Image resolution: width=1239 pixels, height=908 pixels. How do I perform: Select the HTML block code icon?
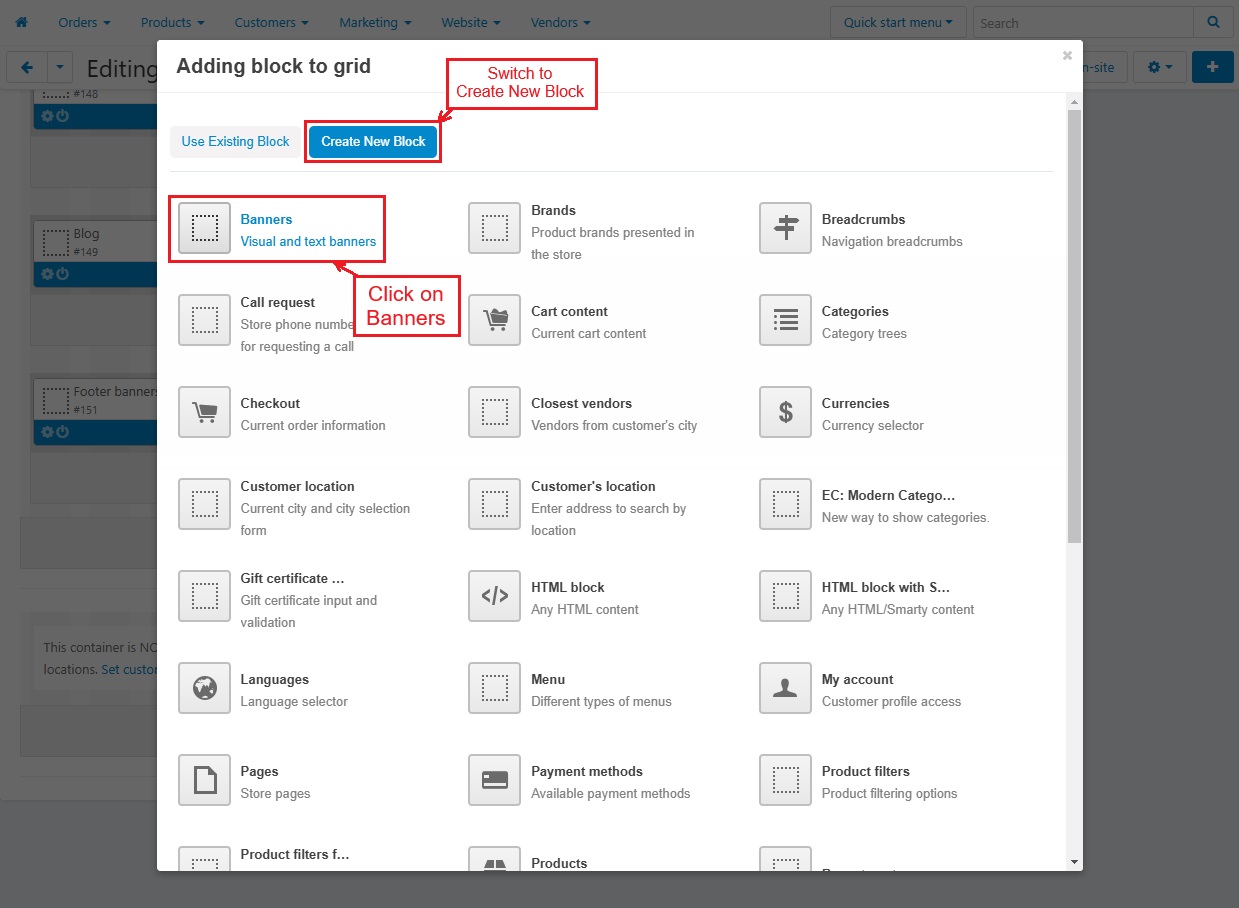point(494,597)
